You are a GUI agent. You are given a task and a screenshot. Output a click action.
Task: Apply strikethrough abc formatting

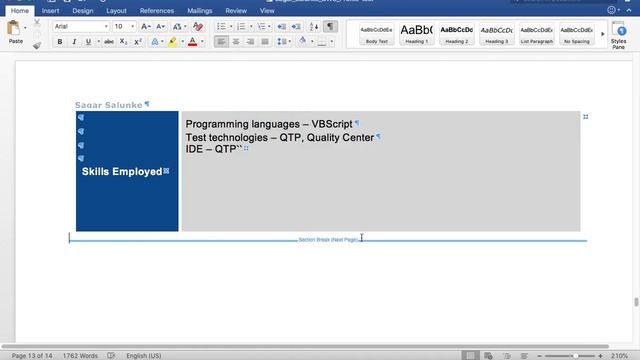[x=109, y=42]
